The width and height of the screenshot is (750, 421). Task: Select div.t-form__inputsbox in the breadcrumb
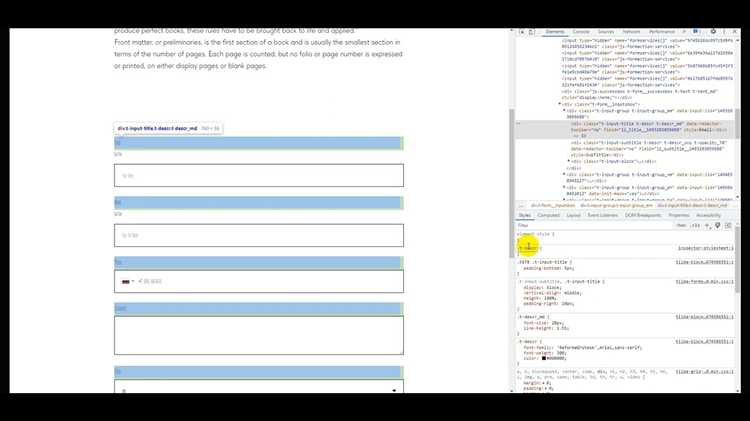tap(554, 205)
